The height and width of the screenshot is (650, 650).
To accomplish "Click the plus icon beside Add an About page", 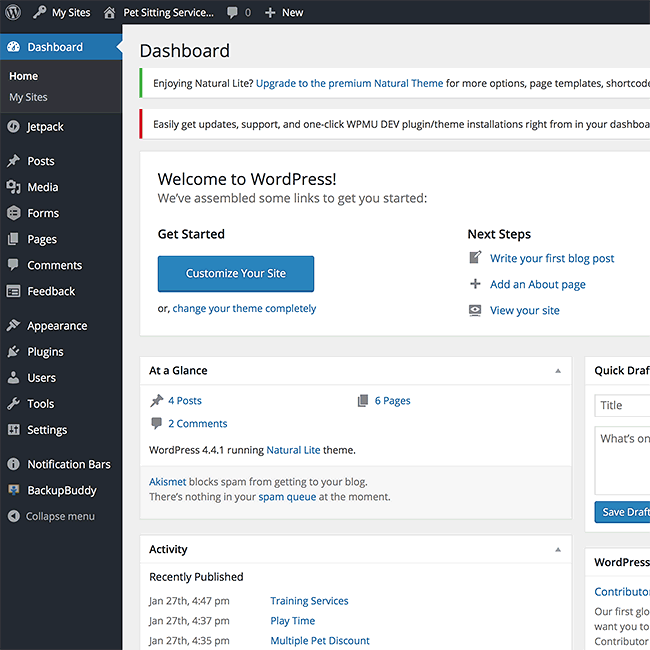I will coord(475,284).
